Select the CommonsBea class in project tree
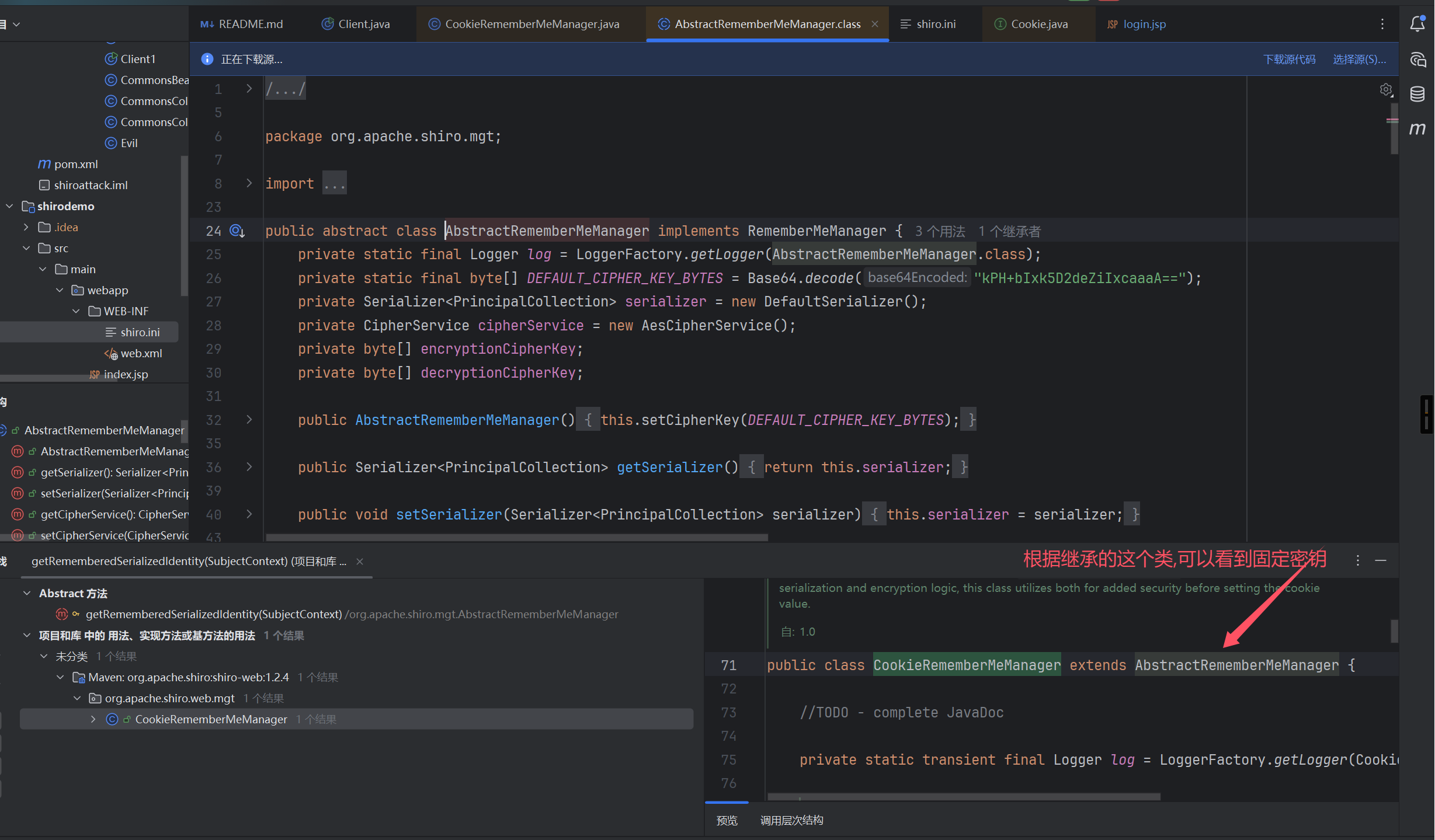The height and width of the screenshot is (840, 1435). (147, 80)
